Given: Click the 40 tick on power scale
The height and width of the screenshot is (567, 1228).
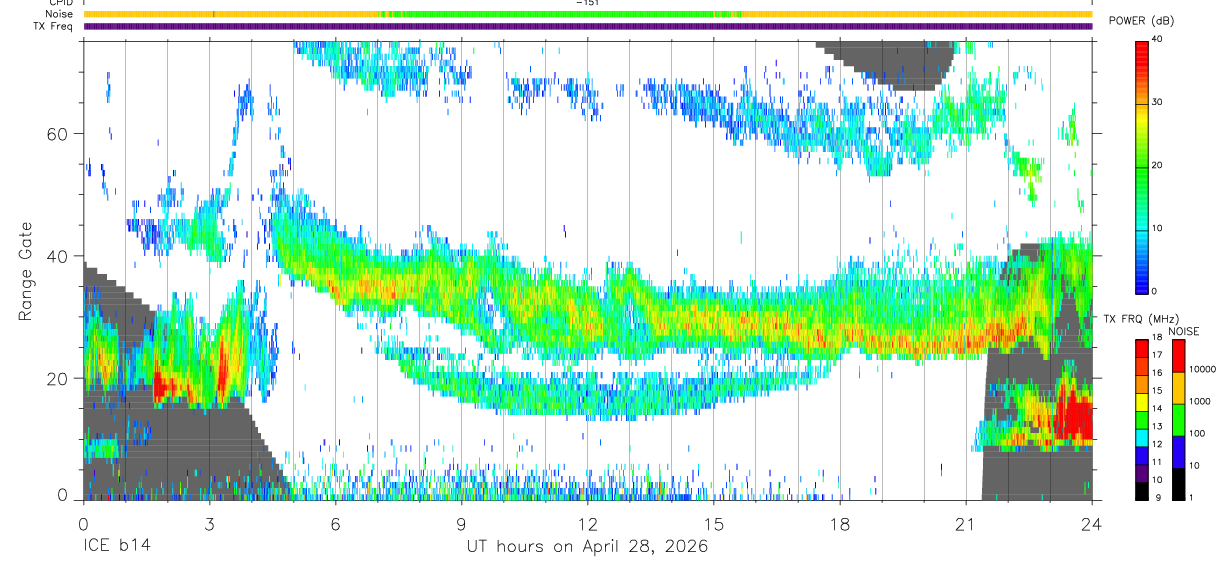Looking at the screenshot, I should tap(1157, 39).
